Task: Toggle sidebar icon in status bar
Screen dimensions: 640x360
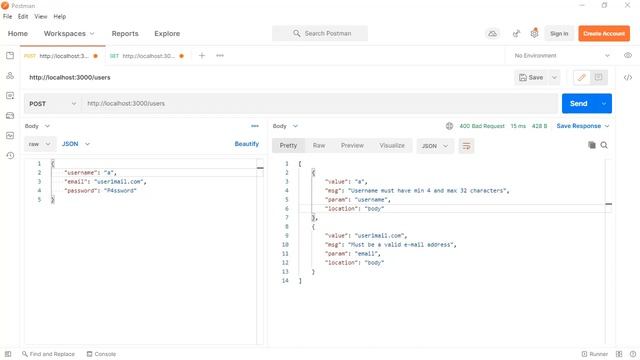Action: coord(8,354)
